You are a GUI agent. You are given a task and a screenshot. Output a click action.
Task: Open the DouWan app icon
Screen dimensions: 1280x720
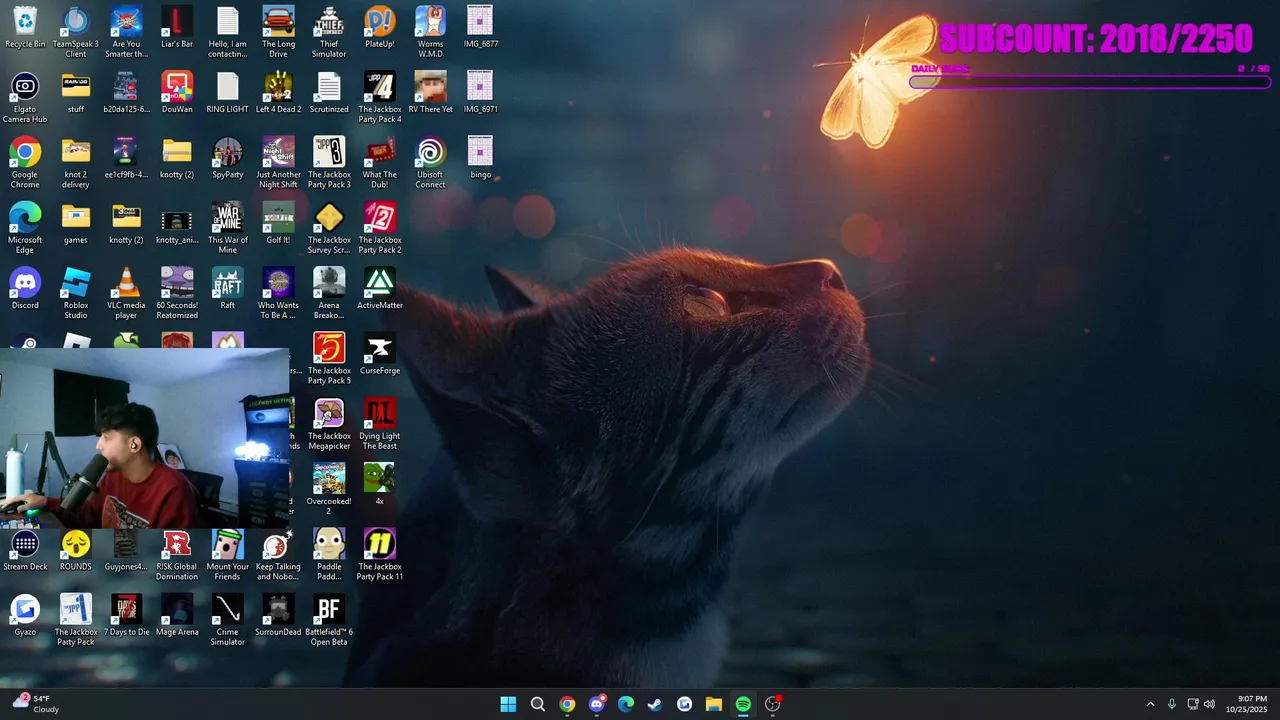177,93
